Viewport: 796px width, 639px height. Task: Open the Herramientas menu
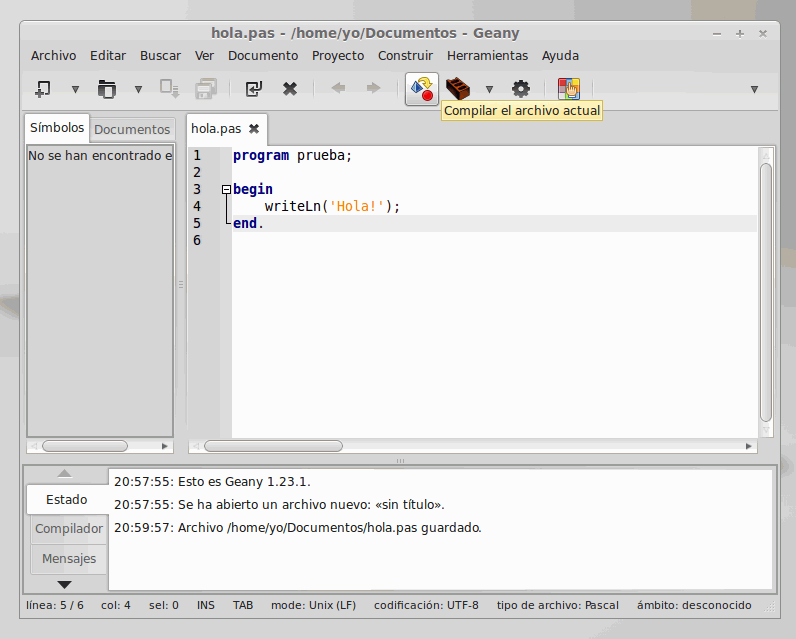487,56
